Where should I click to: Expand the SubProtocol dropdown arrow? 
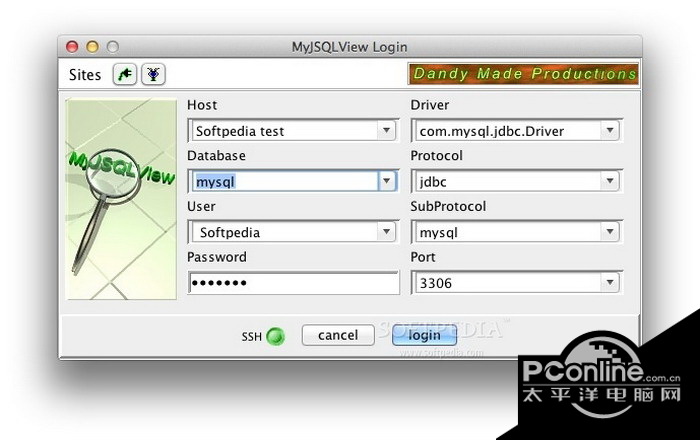click(610, 232)
